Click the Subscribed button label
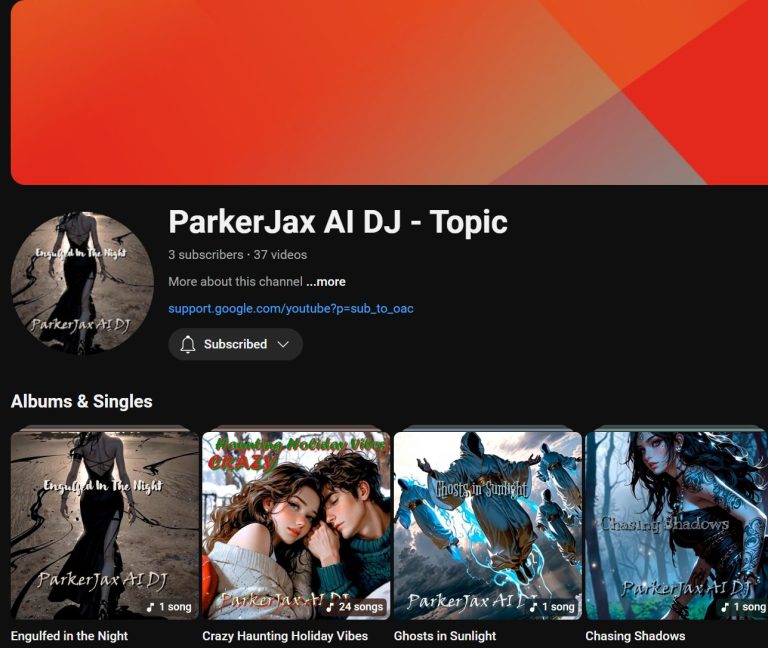 coord(235,344)
